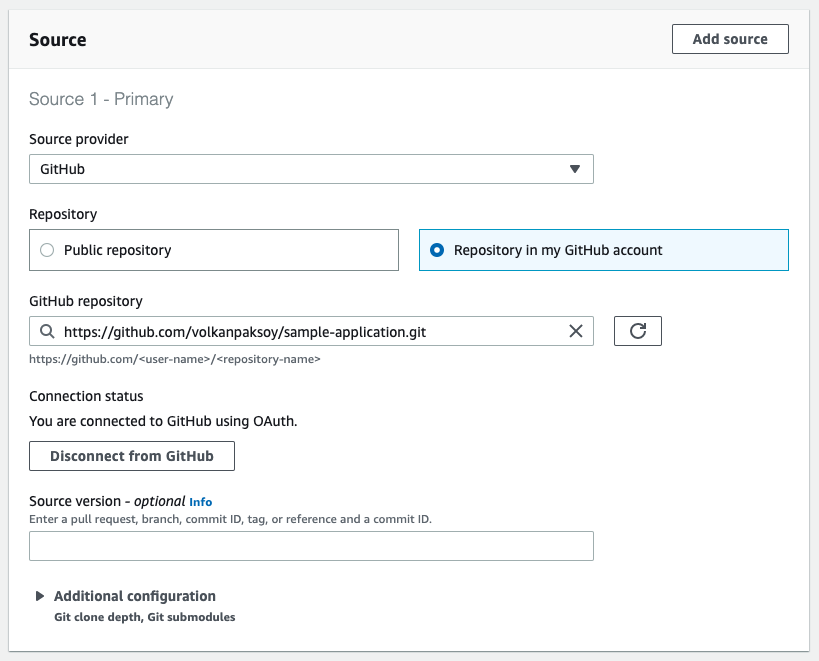This screenshot has width=819, height=661.
Task: Click the Source 1 - Primary heading
Action: tap(101, 99)
